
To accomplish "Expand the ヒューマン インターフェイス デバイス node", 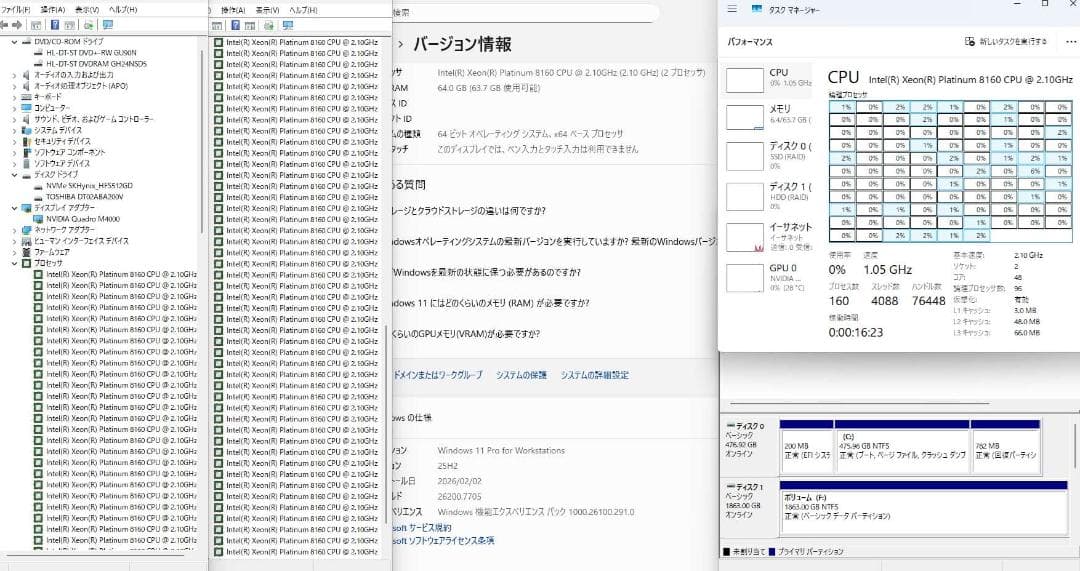I will pyautogui.click(x=14, y=241).
